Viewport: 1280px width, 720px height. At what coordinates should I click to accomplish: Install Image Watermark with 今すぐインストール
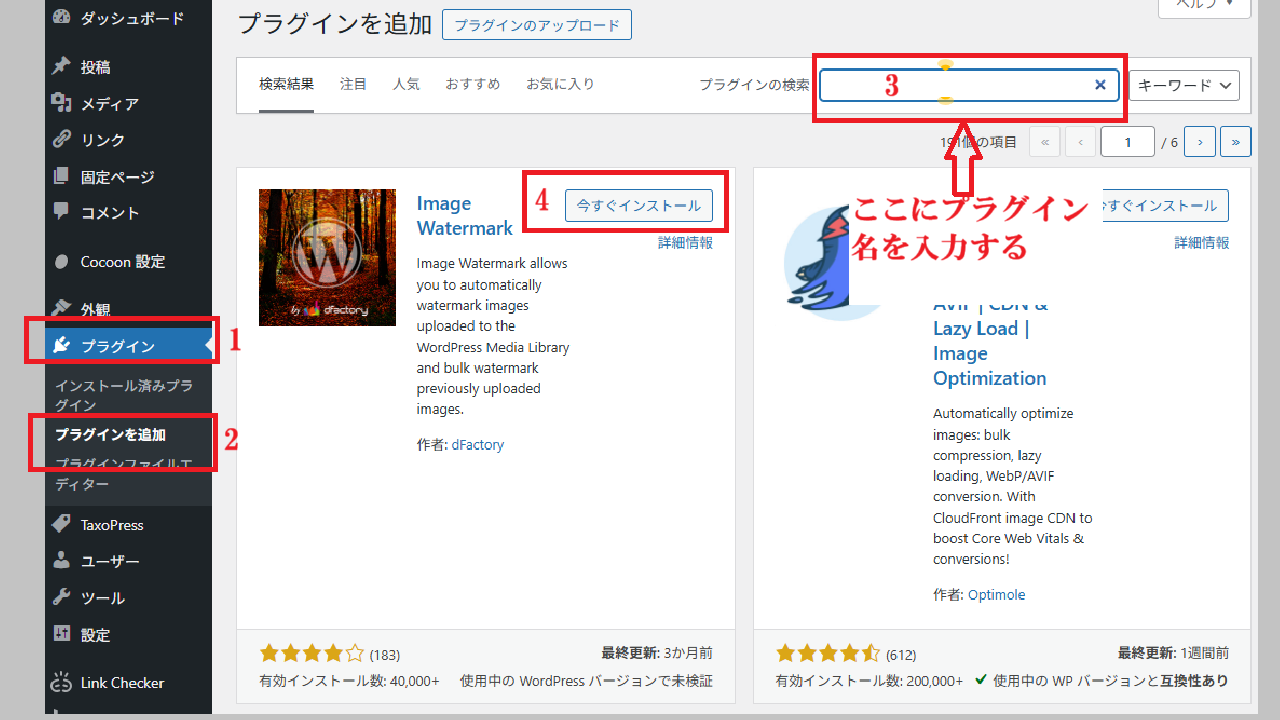tap(639, 205)
